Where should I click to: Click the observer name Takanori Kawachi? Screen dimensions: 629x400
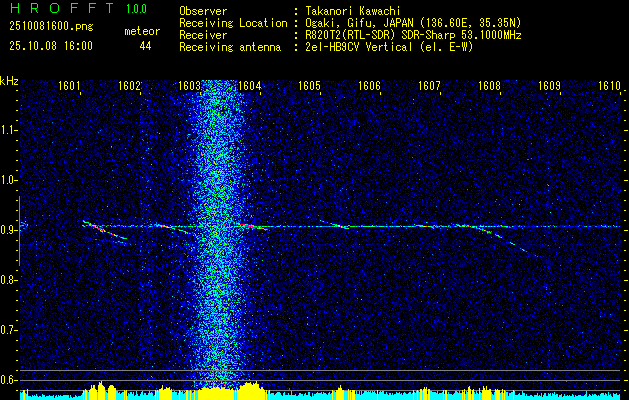(352, 11)
